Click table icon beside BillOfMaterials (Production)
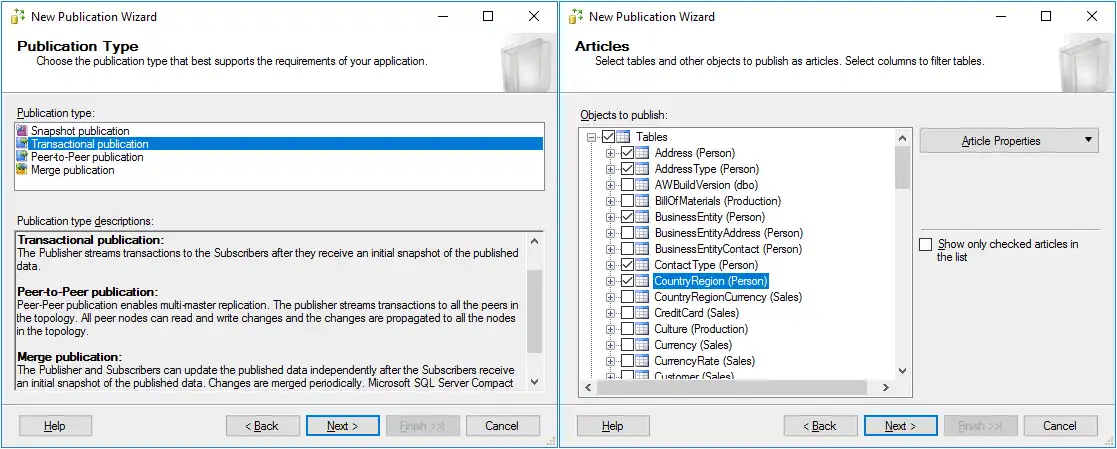Viewport: 1117px width, 449px height. coord(642,201)
